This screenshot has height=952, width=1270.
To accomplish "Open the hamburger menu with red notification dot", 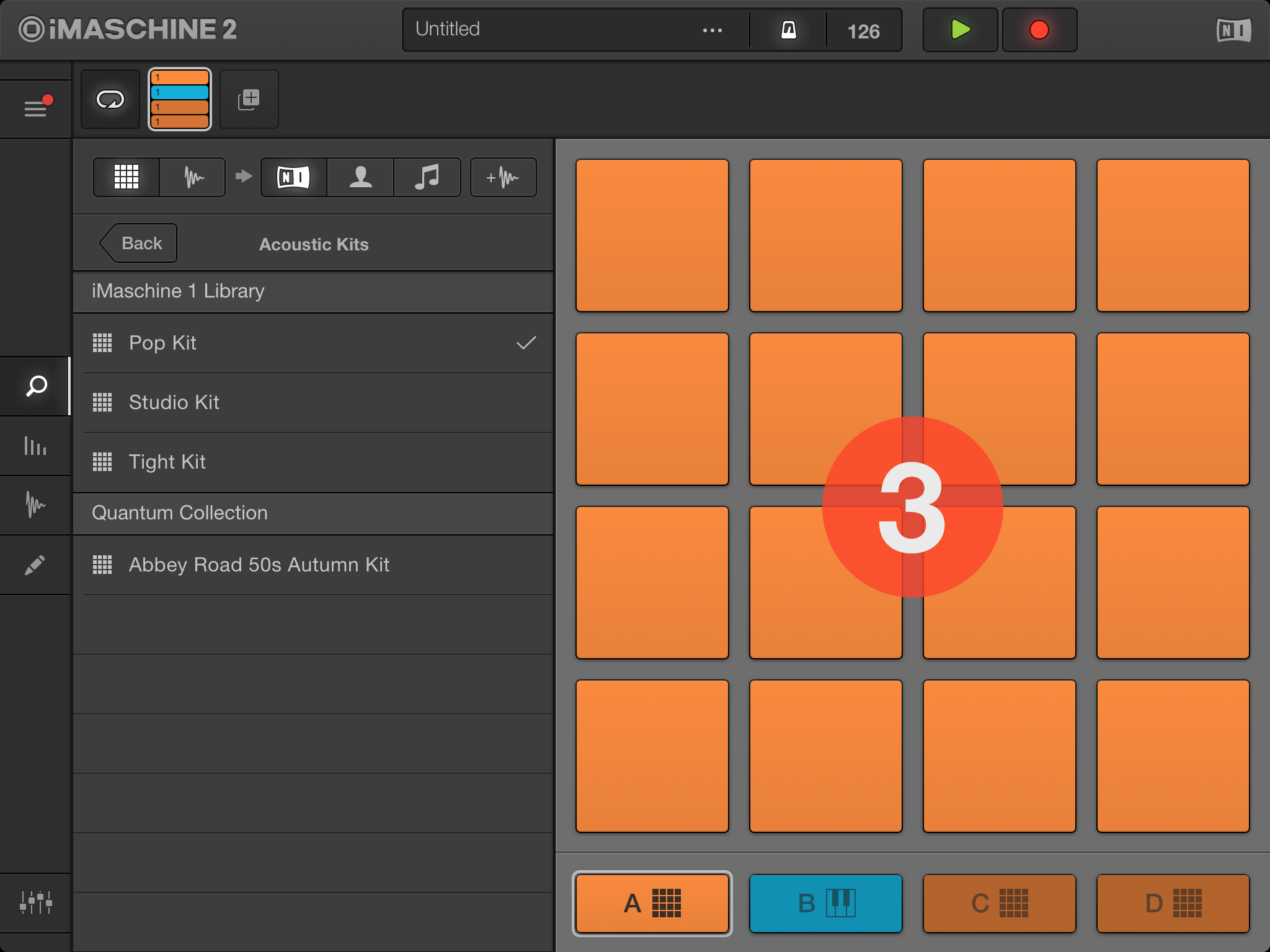I will point(35,108).
